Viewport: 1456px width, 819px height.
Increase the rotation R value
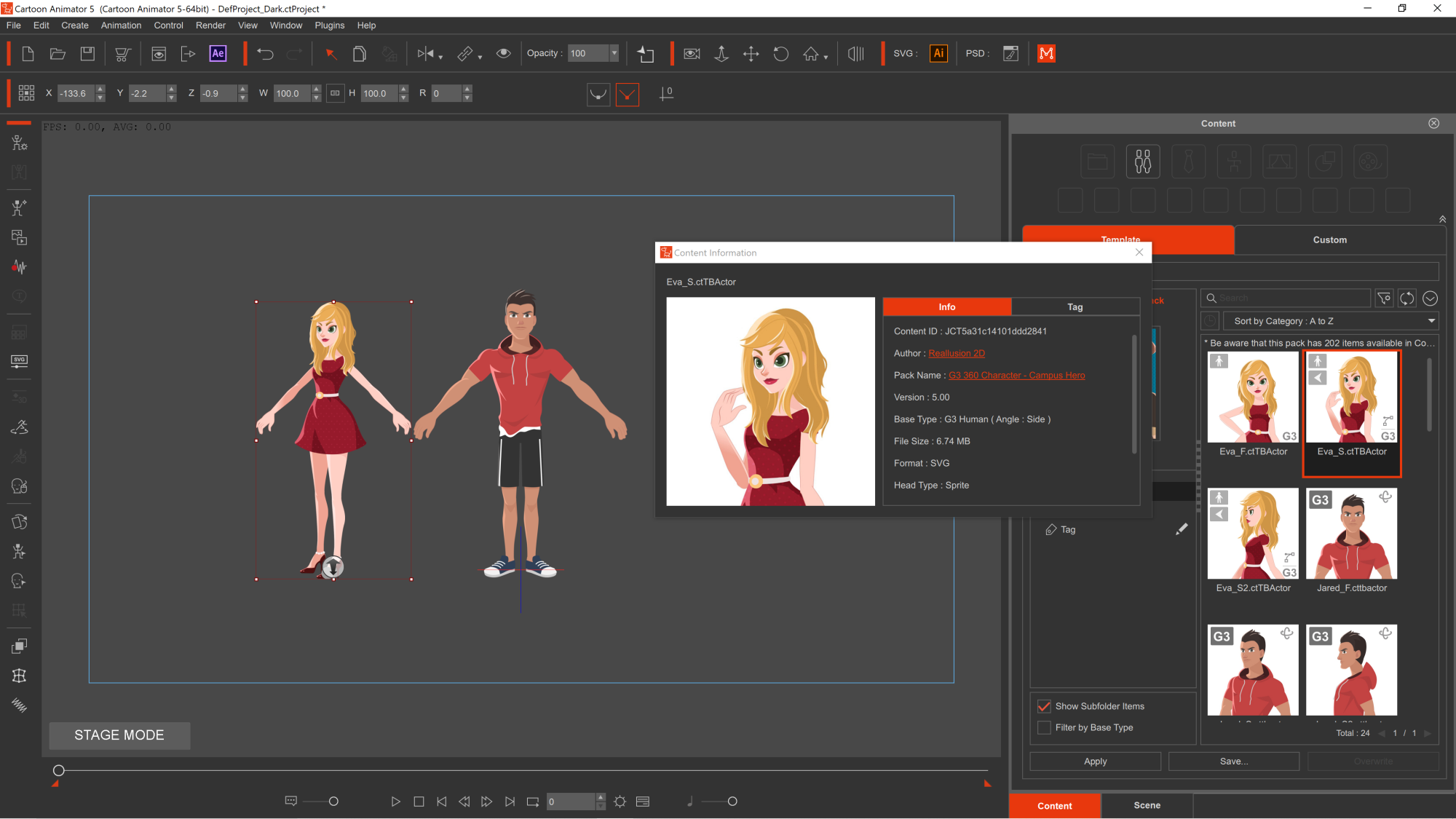pos(467,89)
